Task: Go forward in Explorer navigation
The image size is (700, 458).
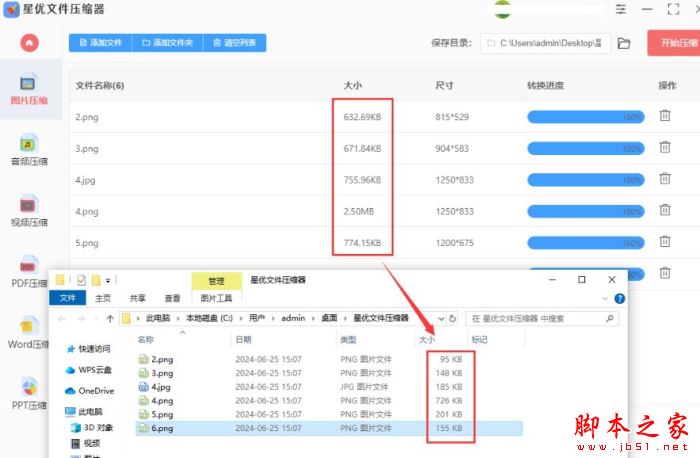Action: 81,319
